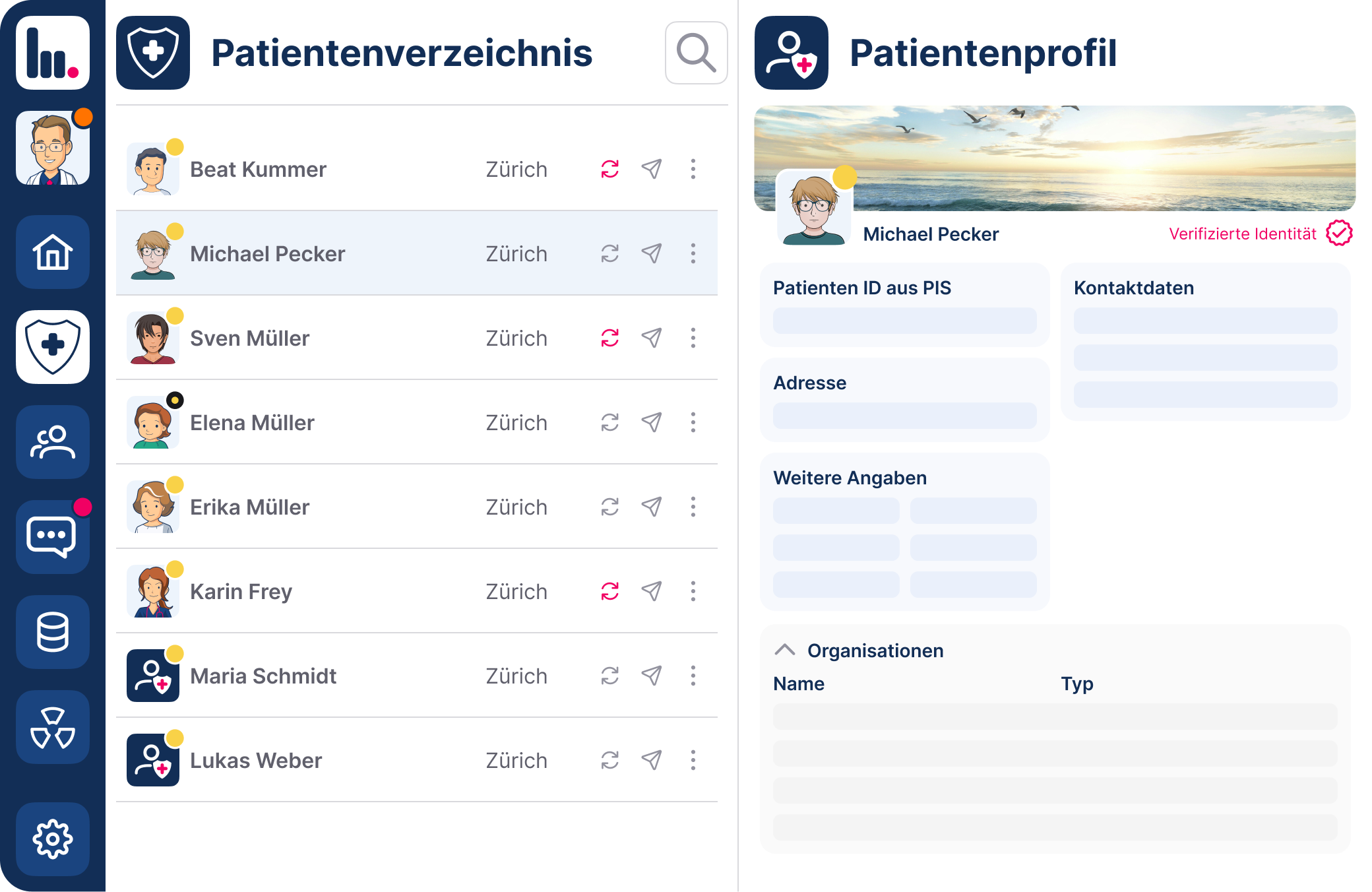Open the user group sidebar icon

click(53, 442)
